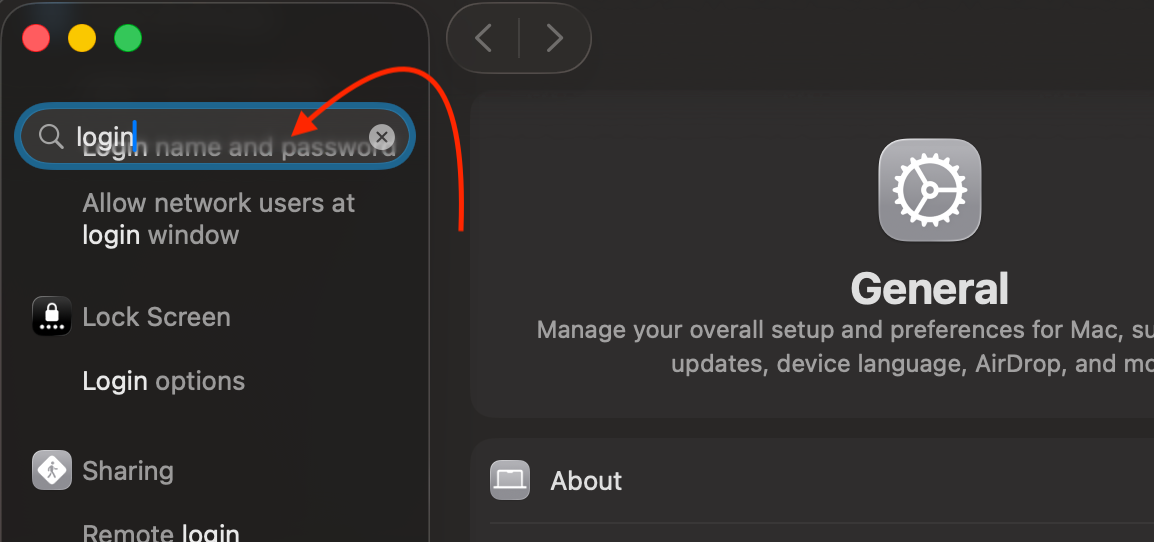Screen dimensions: 1154x542
Task: Click the General heading text
Action: (930, 288)
